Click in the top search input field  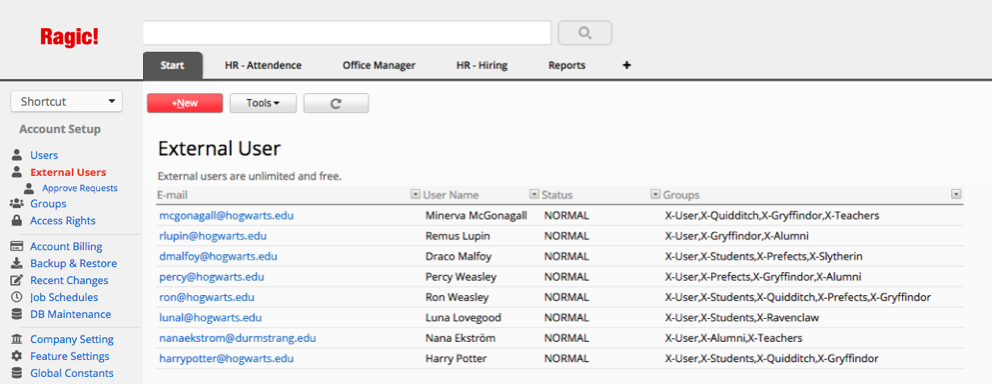point(347,33)
